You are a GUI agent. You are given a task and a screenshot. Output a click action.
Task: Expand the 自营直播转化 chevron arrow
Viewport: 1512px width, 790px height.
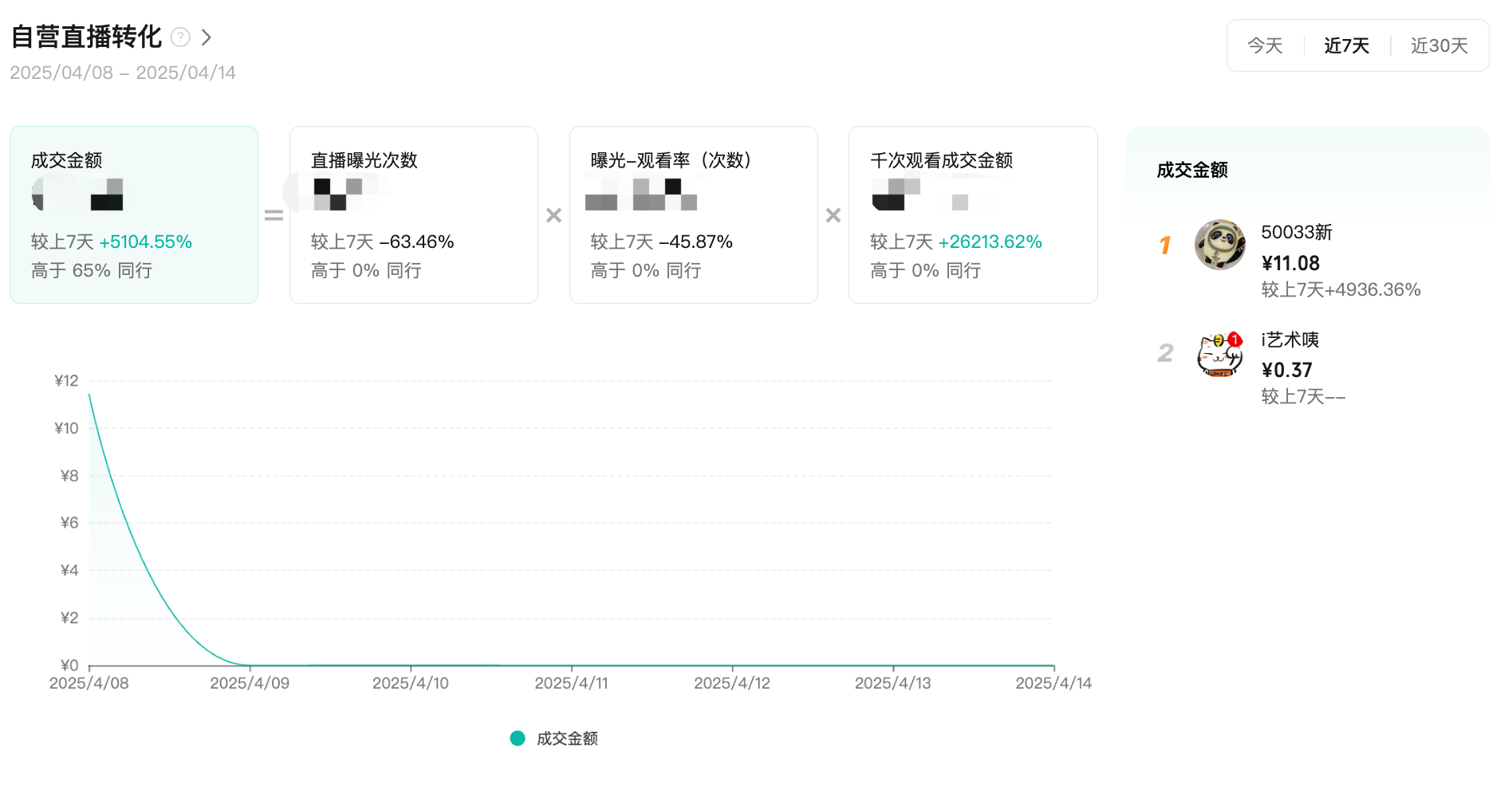tap(207, 37)
